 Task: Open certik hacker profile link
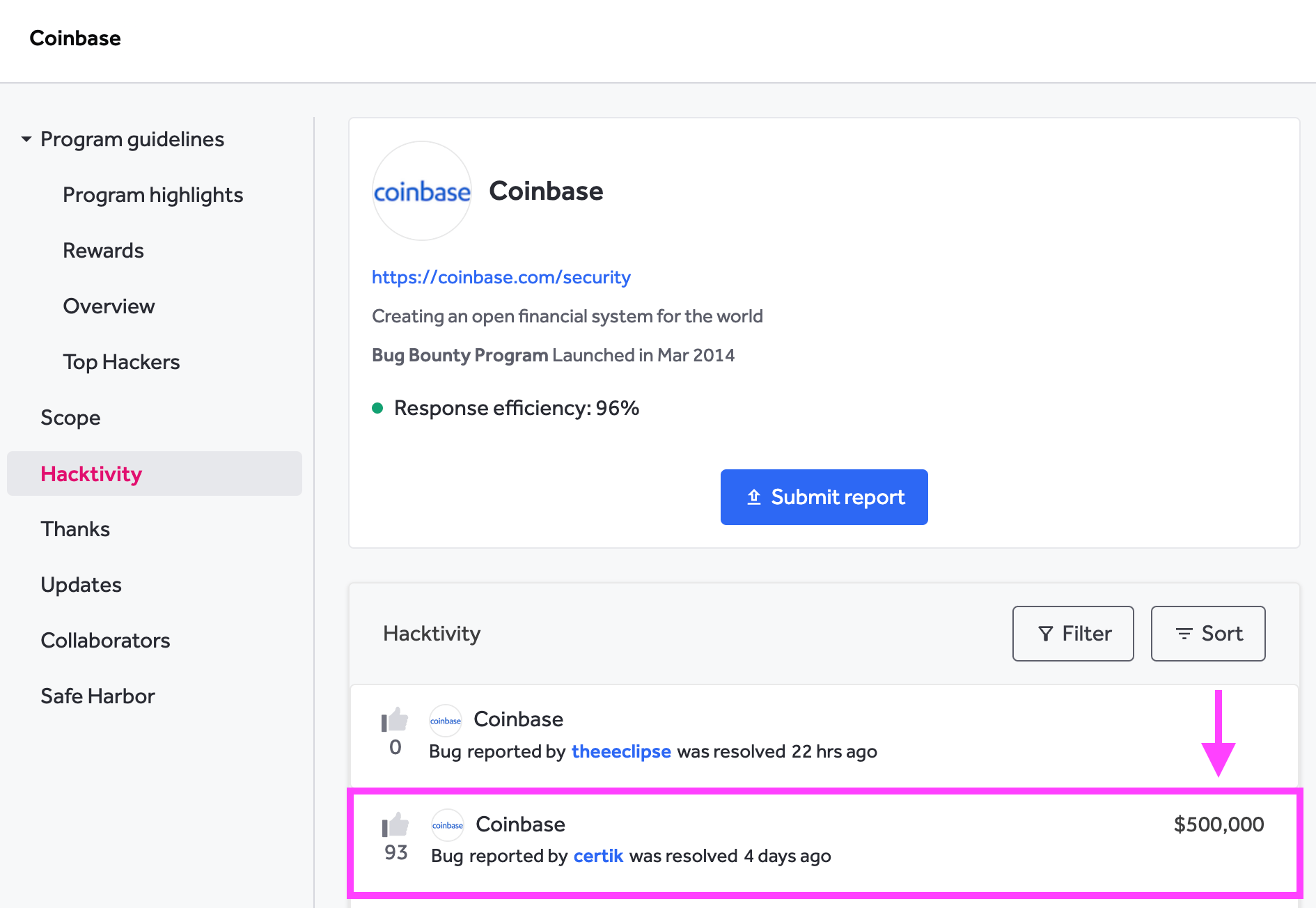pyautogui.click(x=598, y=856)
